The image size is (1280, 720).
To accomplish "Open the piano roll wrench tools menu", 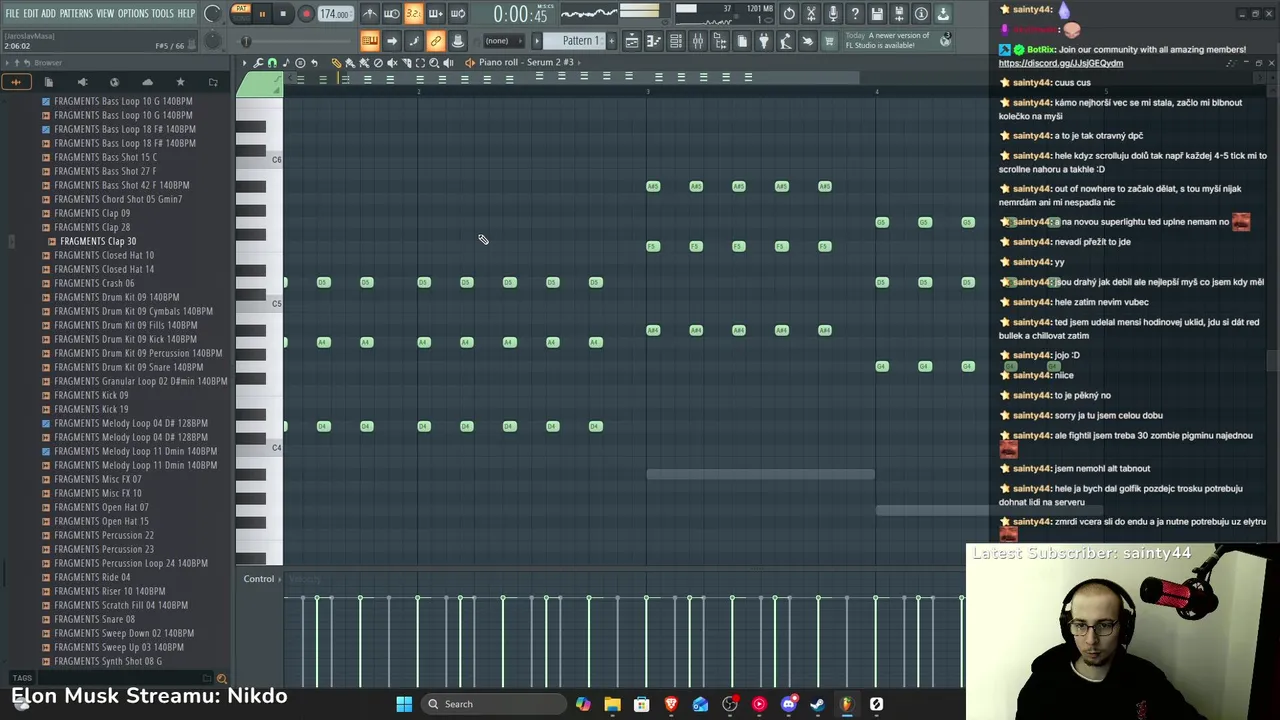I will 258,62.
